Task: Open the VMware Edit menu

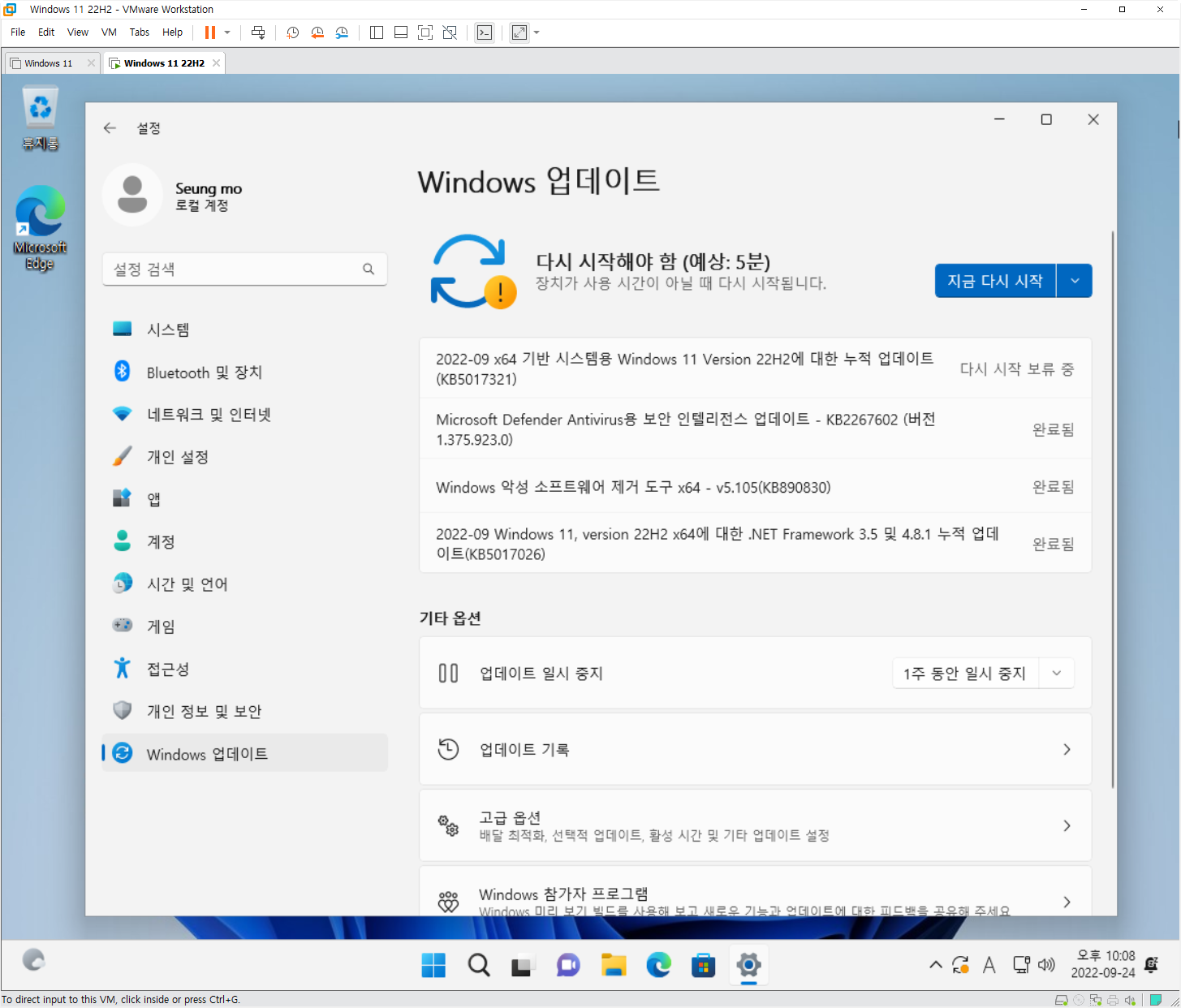Action: point(46,32)
